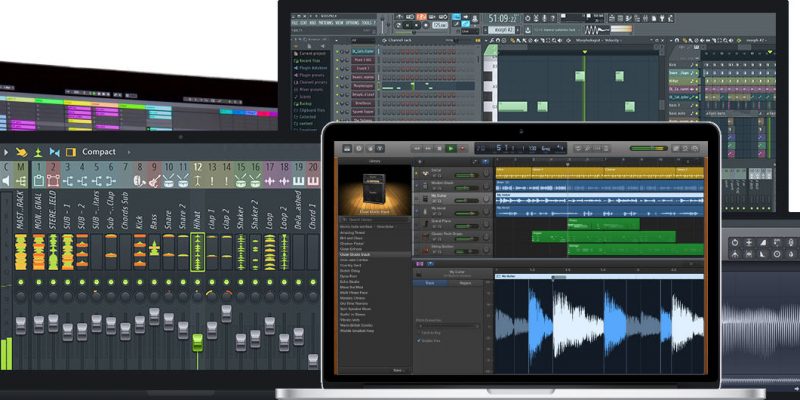Click the exclamation icon on clap 1 track 13
800x400 pixels.
pos(212,181)
